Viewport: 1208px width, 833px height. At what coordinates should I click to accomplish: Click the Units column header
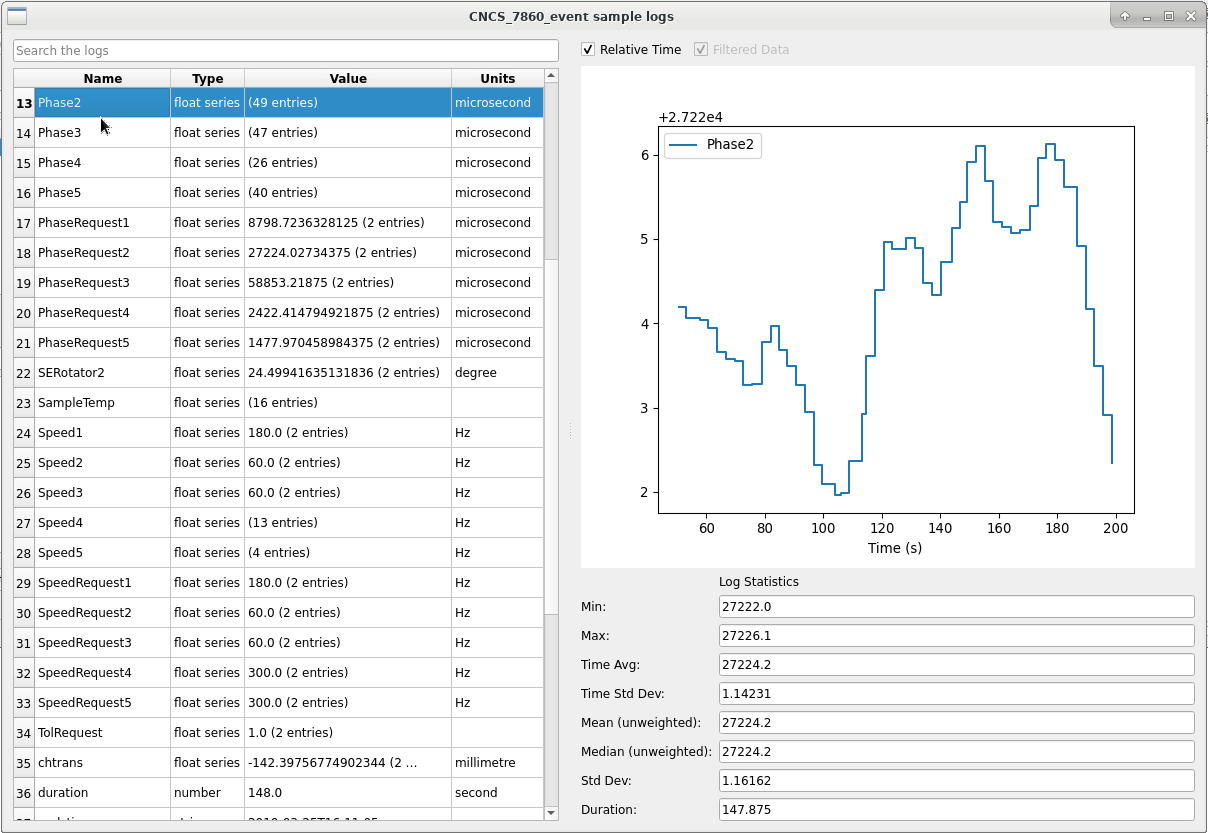pos(497,78)
